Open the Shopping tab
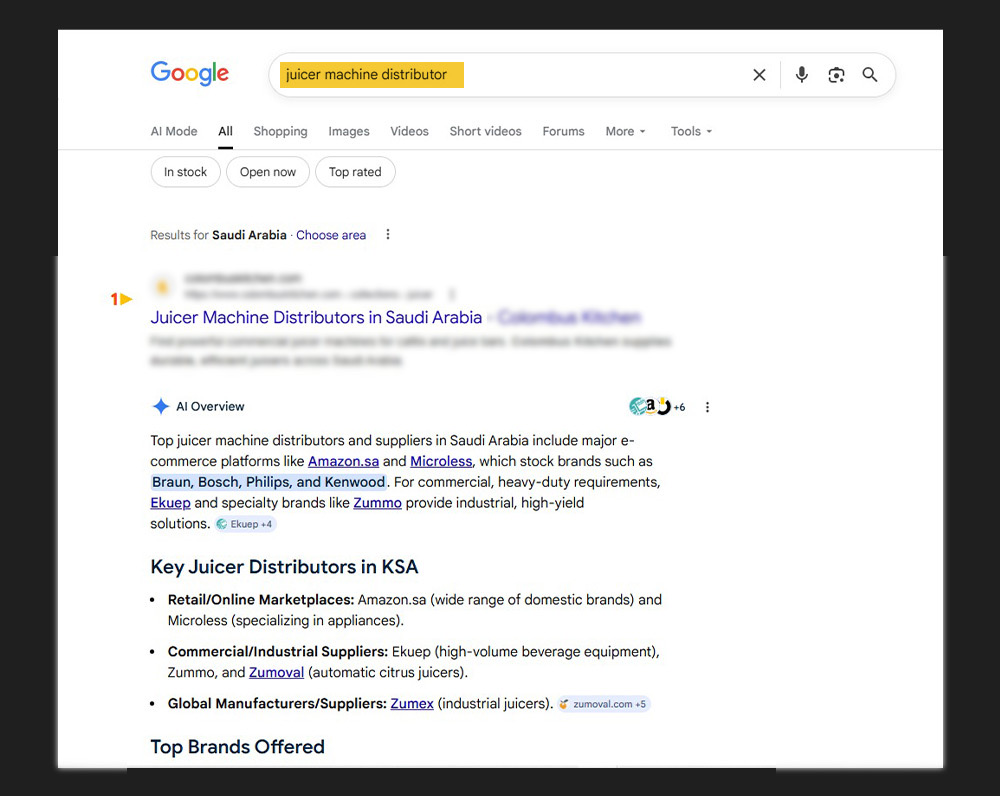Image resolution: width=1000 pixels, height=796 pixels. tap(280, 131)
